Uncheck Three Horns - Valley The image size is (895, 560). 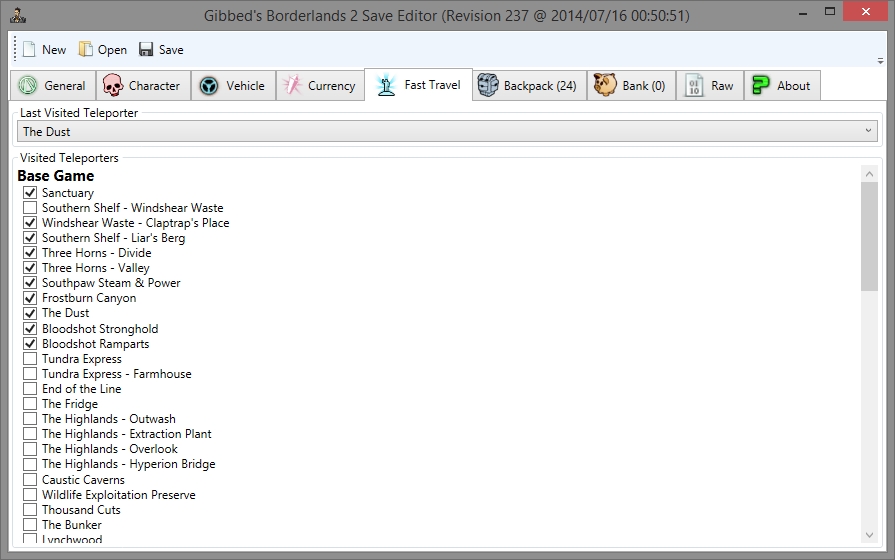(x=30, y=268)
